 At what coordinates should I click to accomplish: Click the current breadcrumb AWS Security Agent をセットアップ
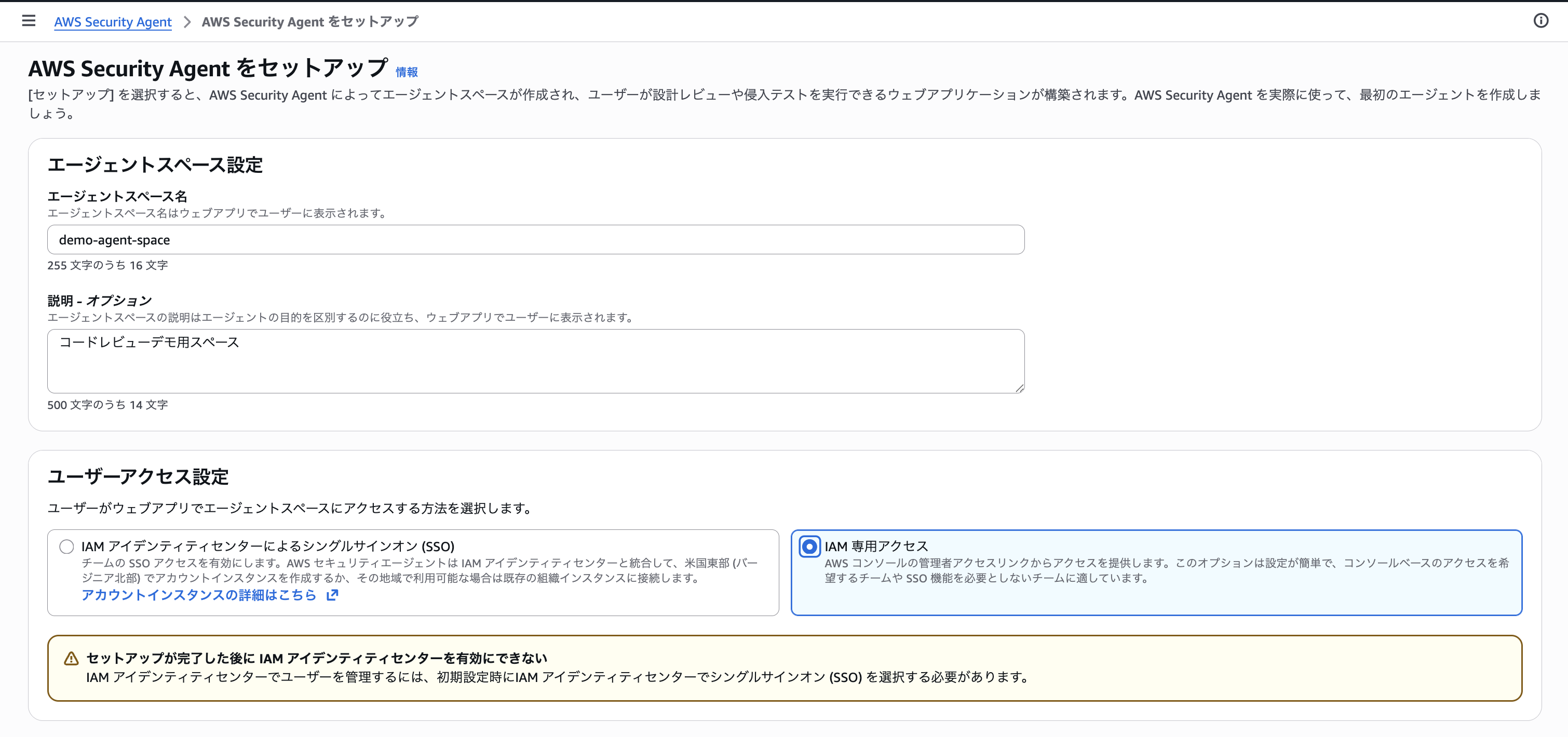(310, 21)
